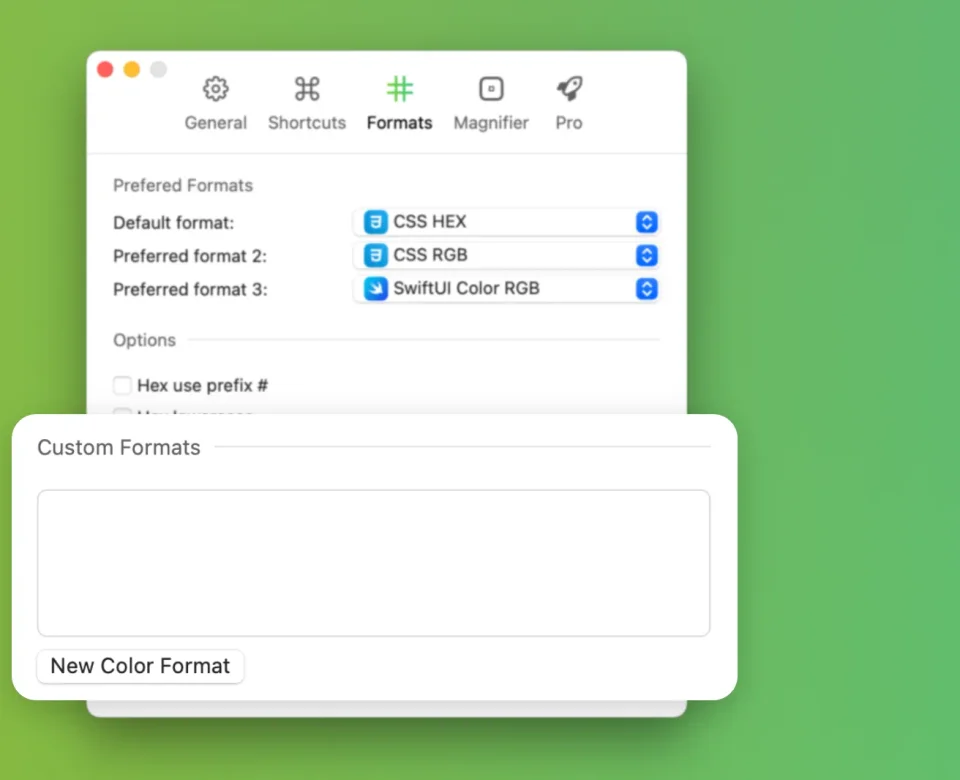
Task: Click the Default format: label
Action: (174, 223)
